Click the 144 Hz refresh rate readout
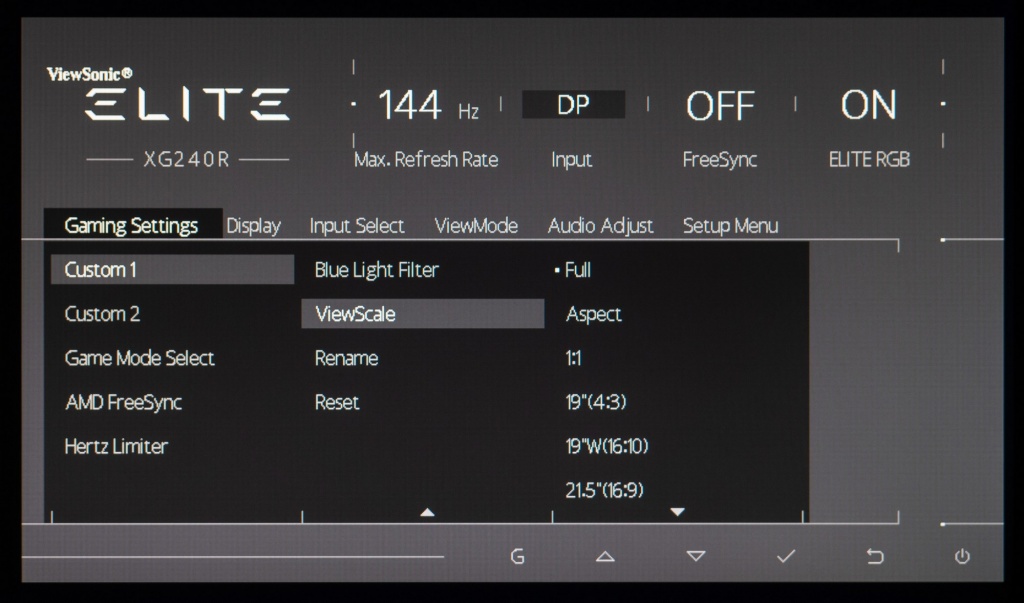The image size is (1024, 603). pyautogui.click(x=428, y=105)
